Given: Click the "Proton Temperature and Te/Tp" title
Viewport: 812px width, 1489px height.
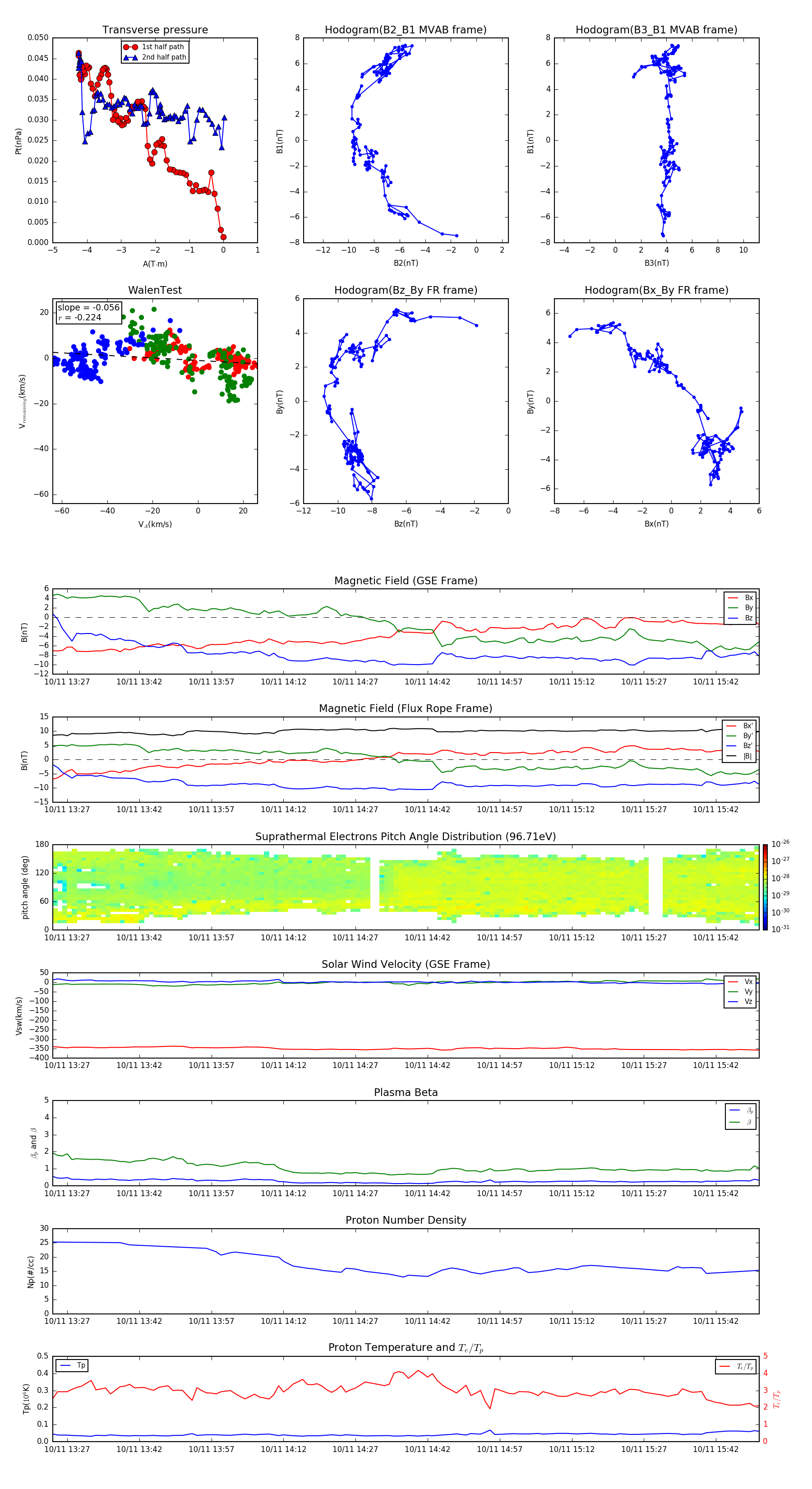Looking at the screenshot, I should coord(406,1348).
